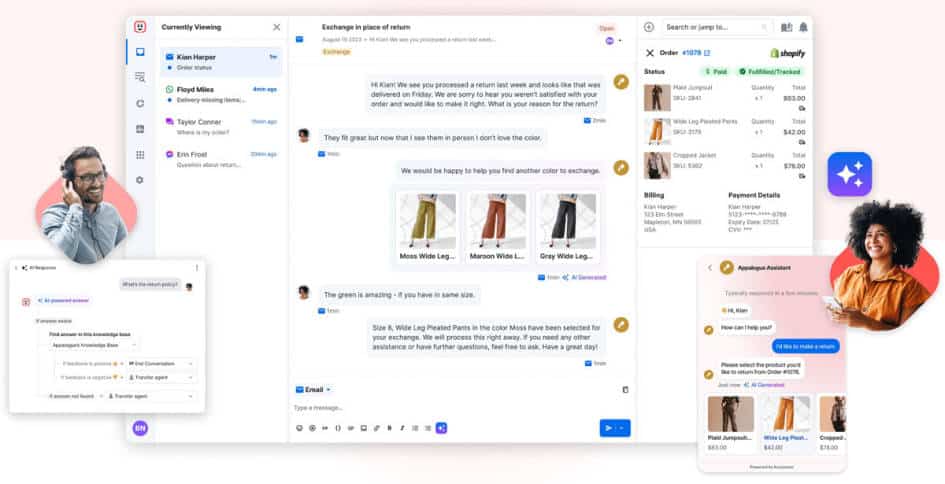Image resolution: width=945 pixels, height=484 pixels.
Task: Click the Wide Leg Pleated Pants order thumbnail
Action: point(657,131)
